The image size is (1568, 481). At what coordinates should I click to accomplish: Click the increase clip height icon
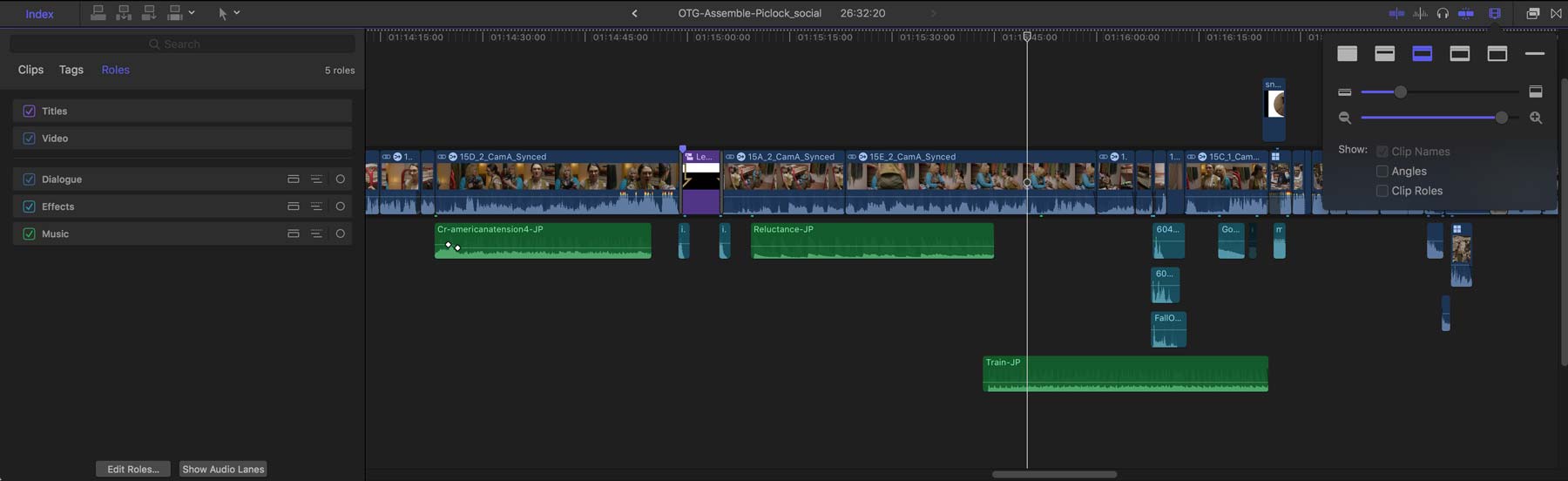[1536, 91]
